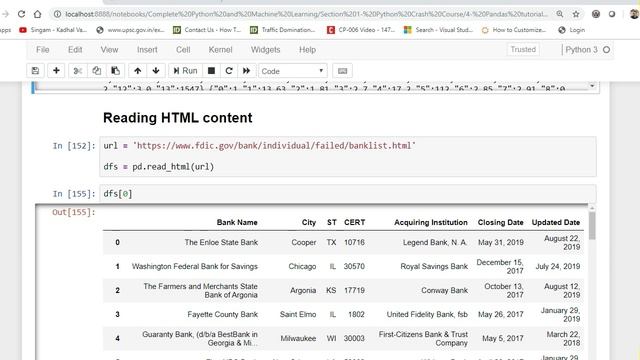Copy selected cells icon
This screenshot has height=360, width=640.
point(96,71)
